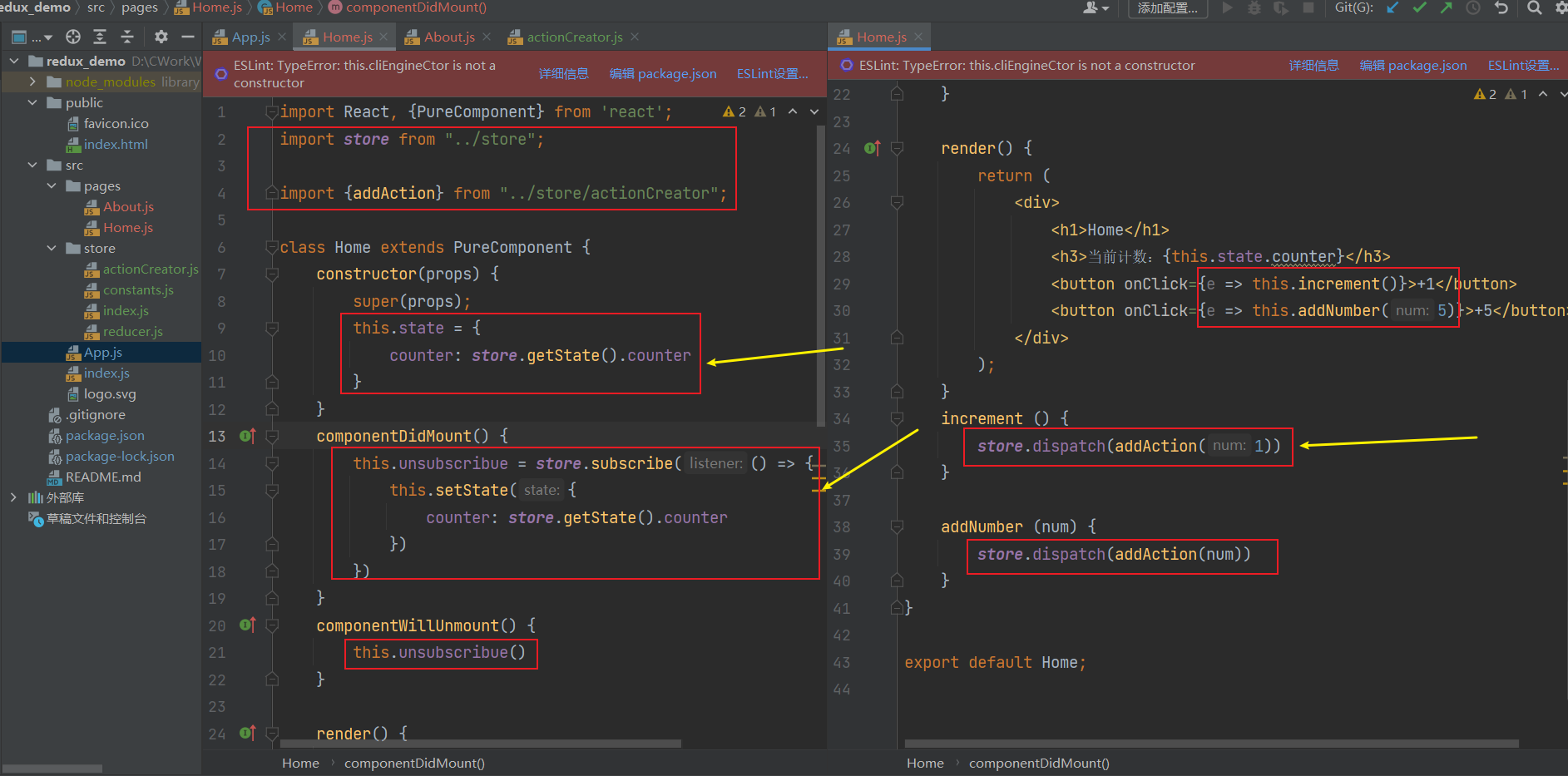Click override gutter icon in right pane line 24

[x=873, y=148]
